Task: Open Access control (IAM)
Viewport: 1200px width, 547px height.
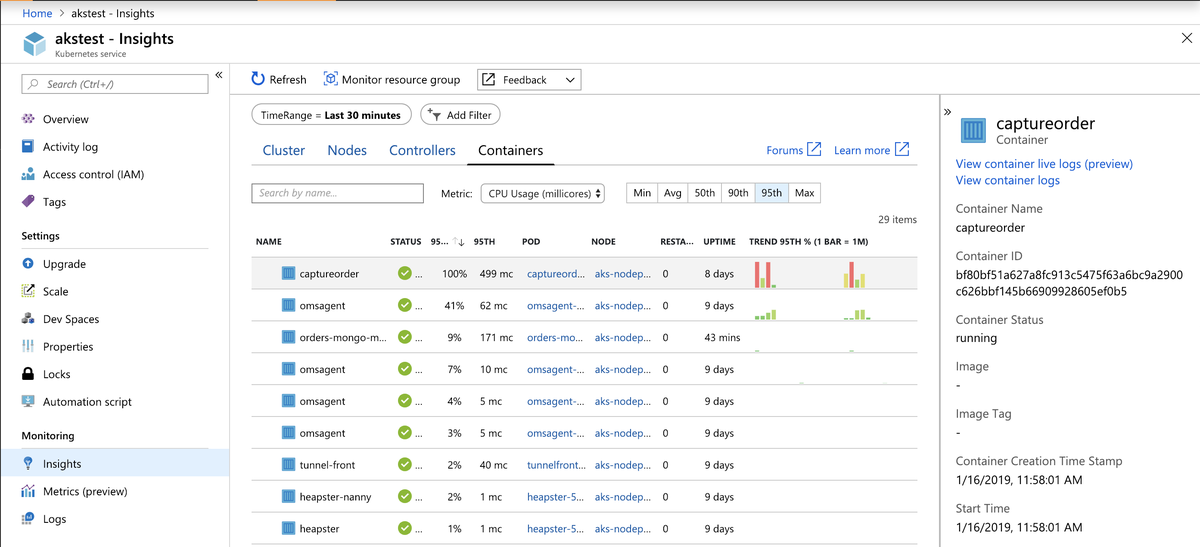Action: 93,175
